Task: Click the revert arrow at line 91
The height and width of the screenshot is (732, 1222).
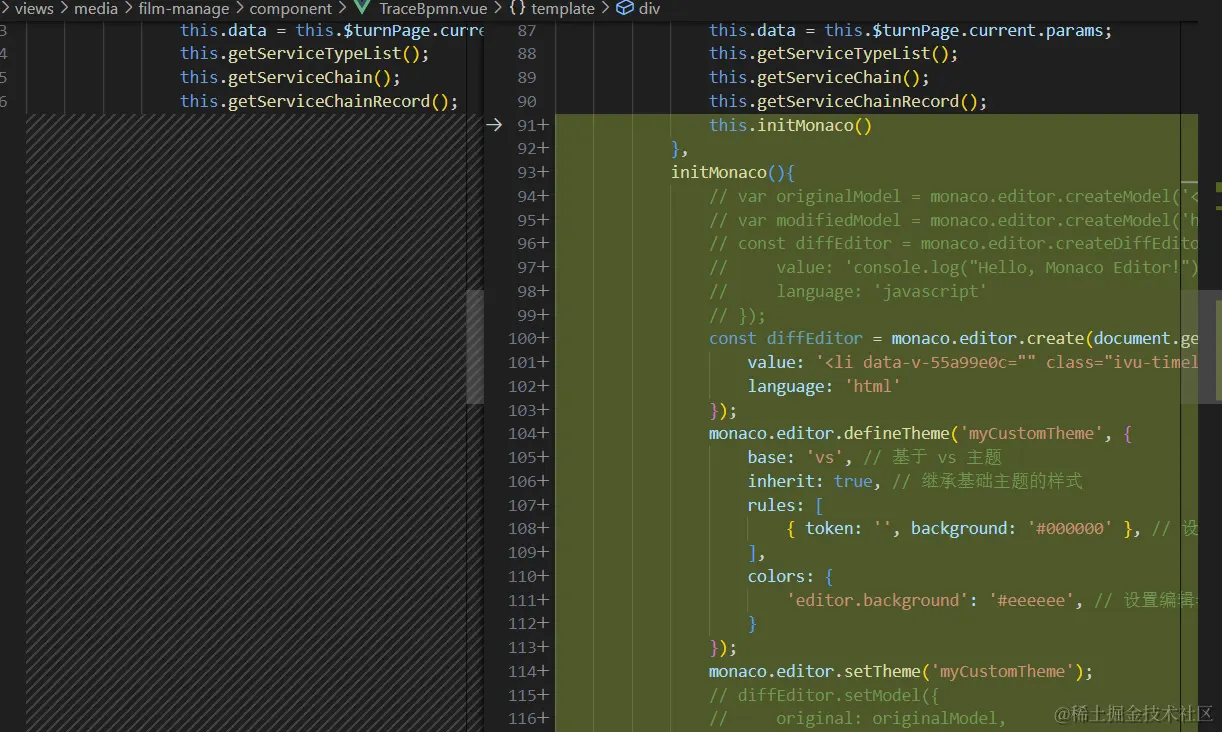Action: pyautogui.click(x=494, y=125)
